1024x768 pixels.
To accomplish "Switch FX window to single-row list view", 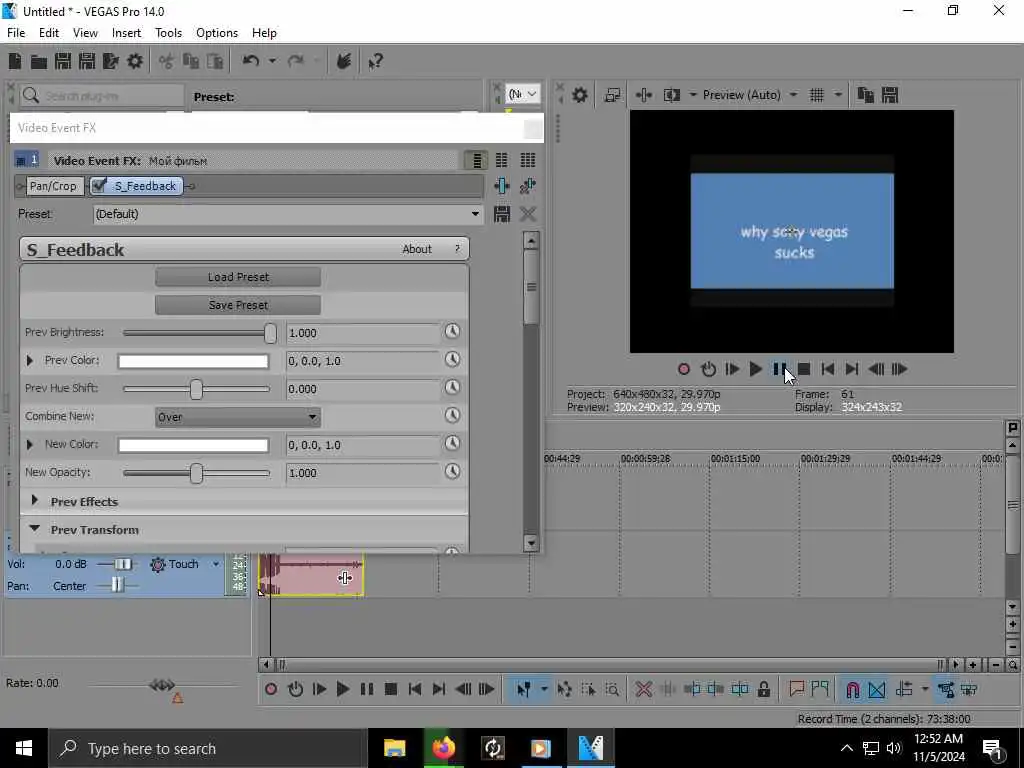I will tap(477, 161).
